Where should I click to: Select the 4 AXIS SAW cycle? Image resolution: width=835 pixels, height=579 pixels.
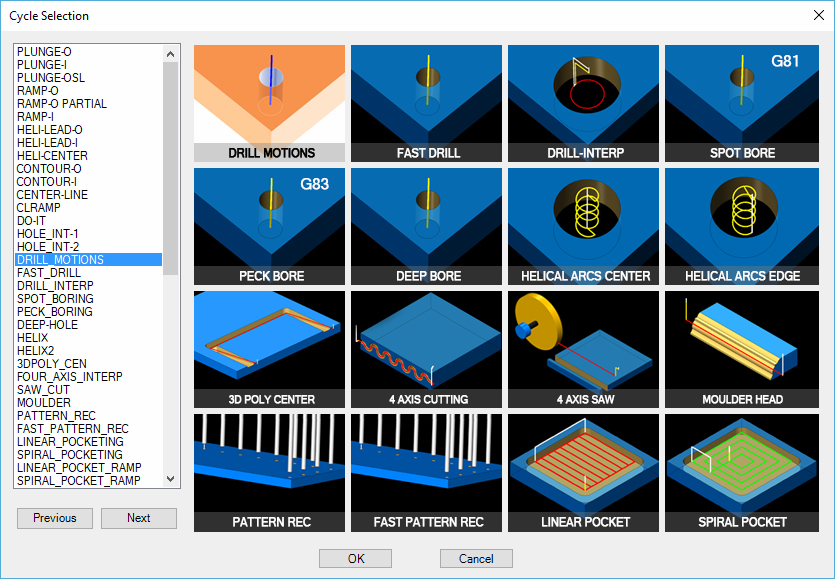(x=583, y=348)
